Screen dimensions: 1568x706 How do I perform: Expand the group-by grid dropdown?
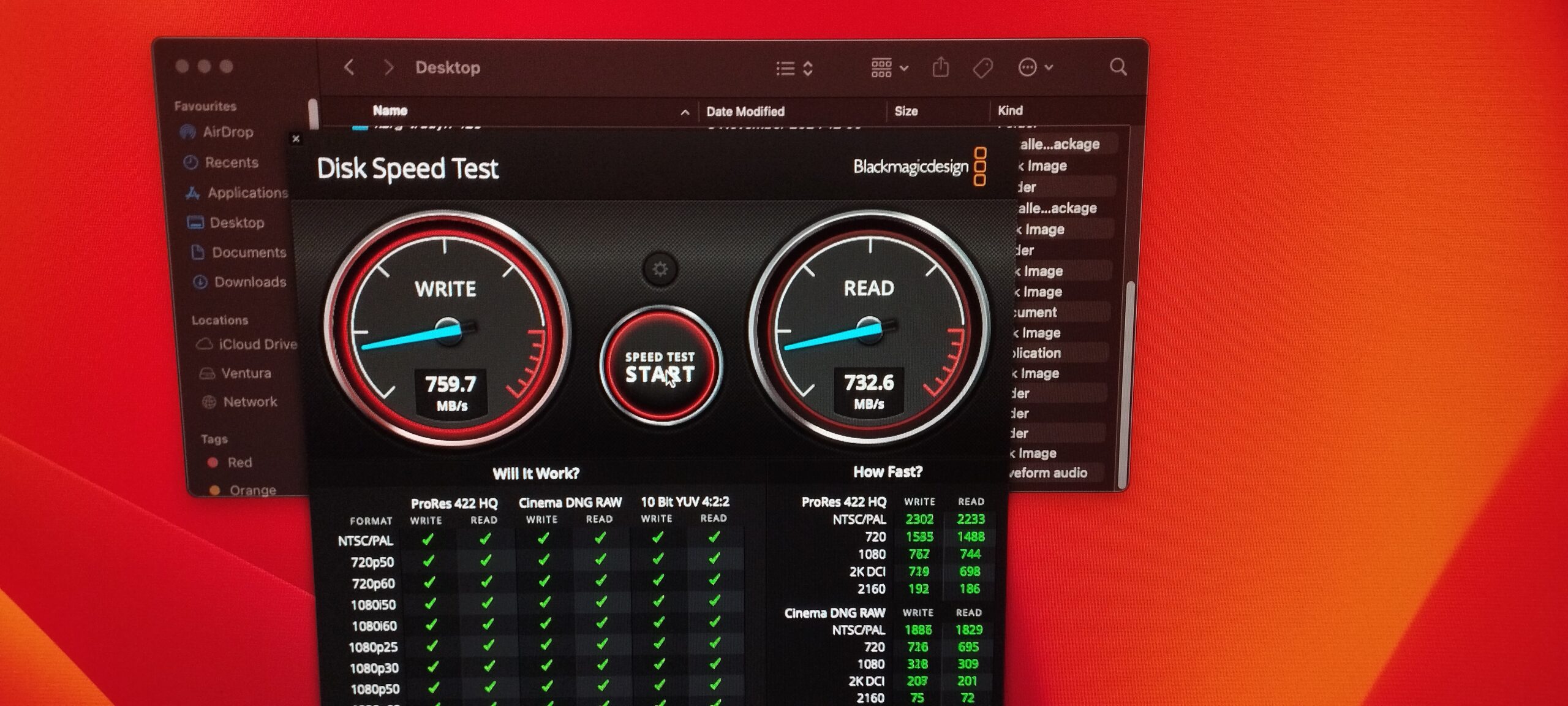coord(889,67)
